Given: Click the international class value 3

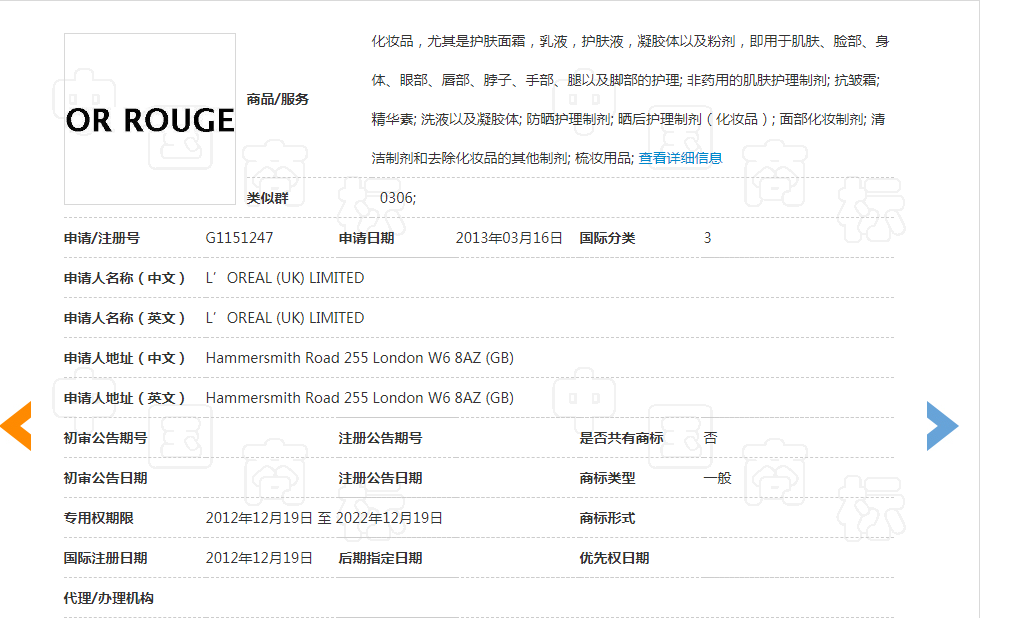Looking at the screenshot, I should 706,237.
